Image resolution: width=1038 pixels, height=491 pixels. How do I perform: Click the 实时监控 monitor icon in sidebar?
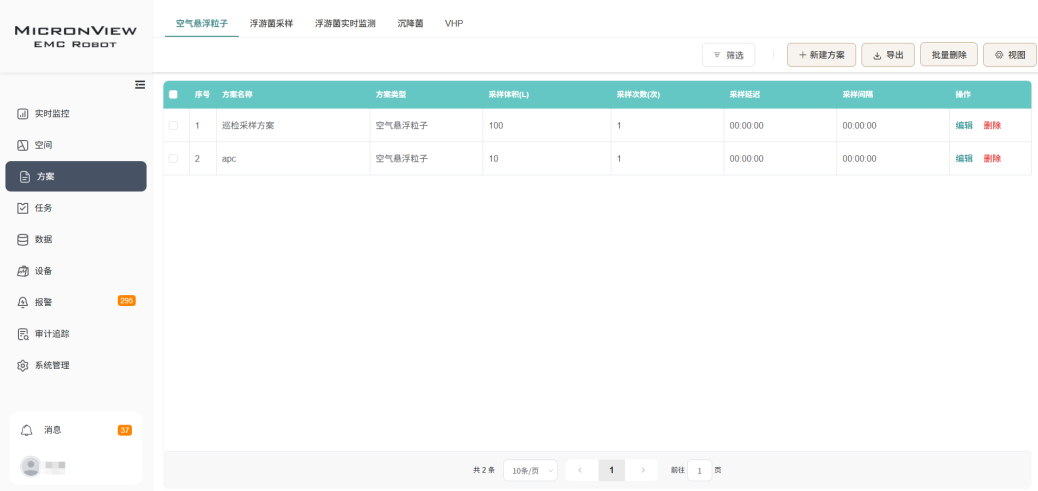pyautogui.click(x=23, y=114)
